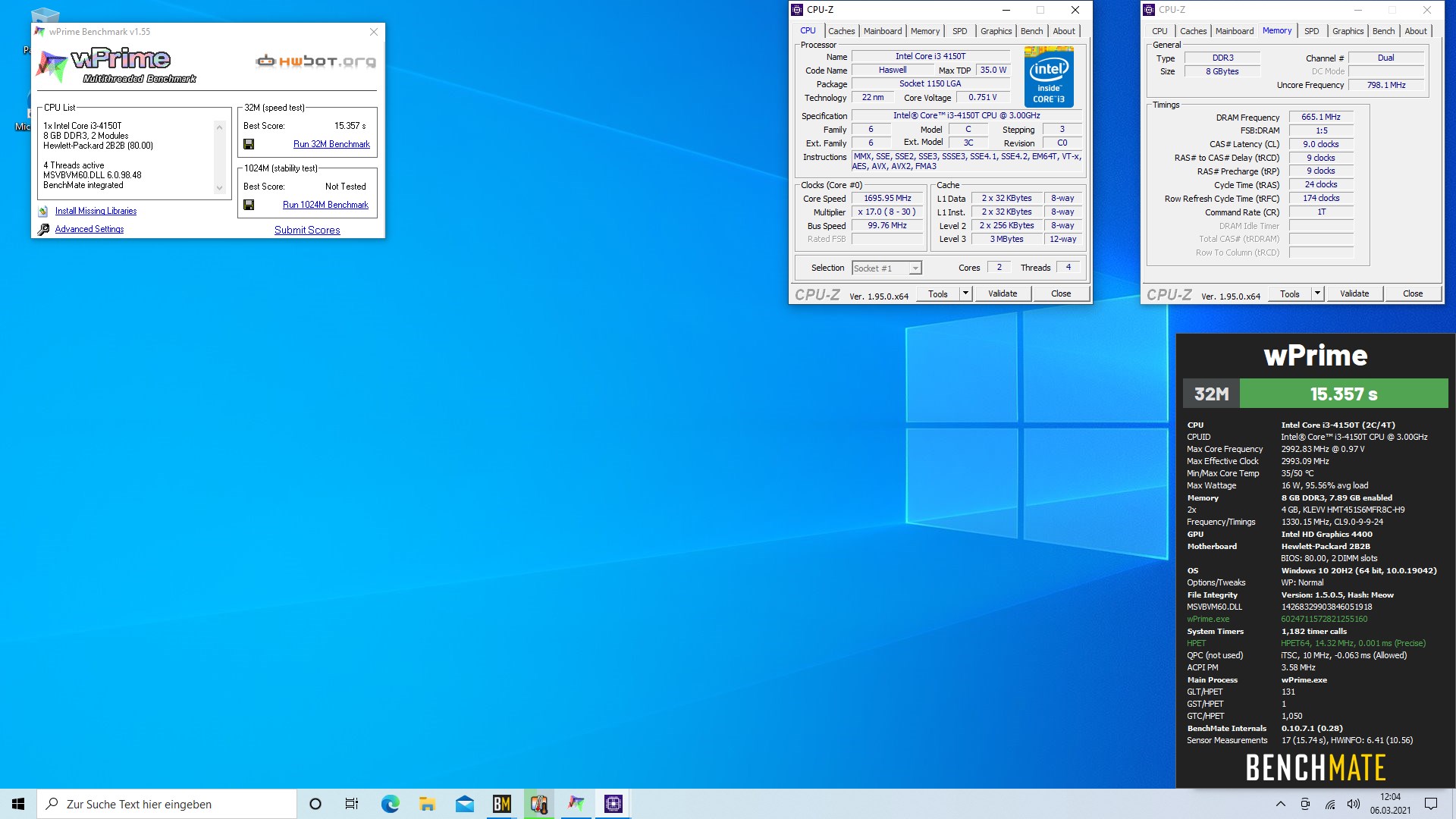The width and height of the screenshot is (1456, 819).
Task: Click the volume speaker icon in tray
Action: 1354,804
